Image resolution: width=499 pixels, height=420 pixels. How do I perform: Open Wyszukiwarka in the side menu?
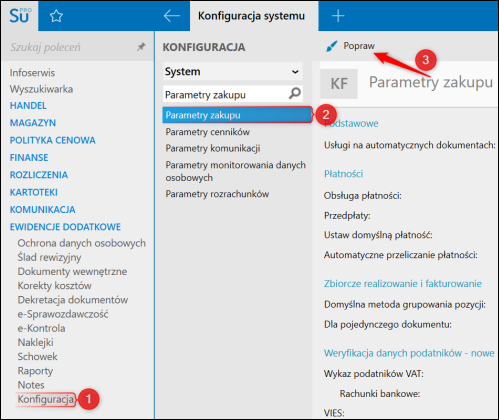41,89
